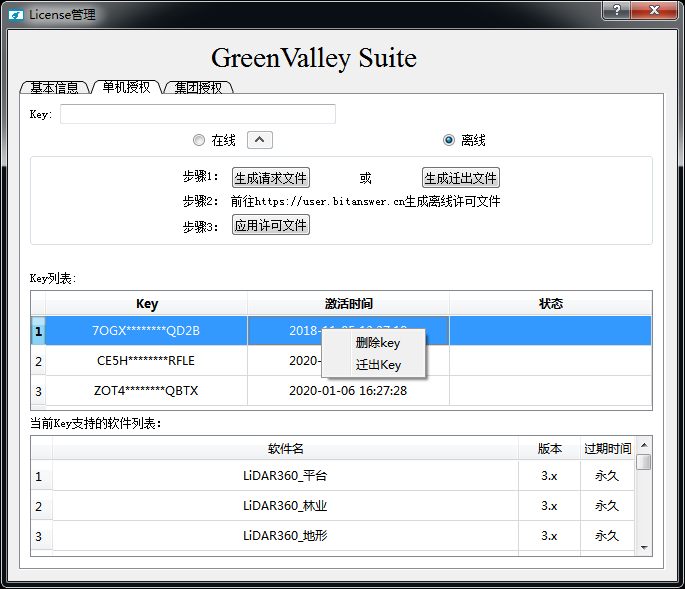Click the user.bitanswer.cn step 2 text
Screen dimensions: 685x589
(365, 201)
